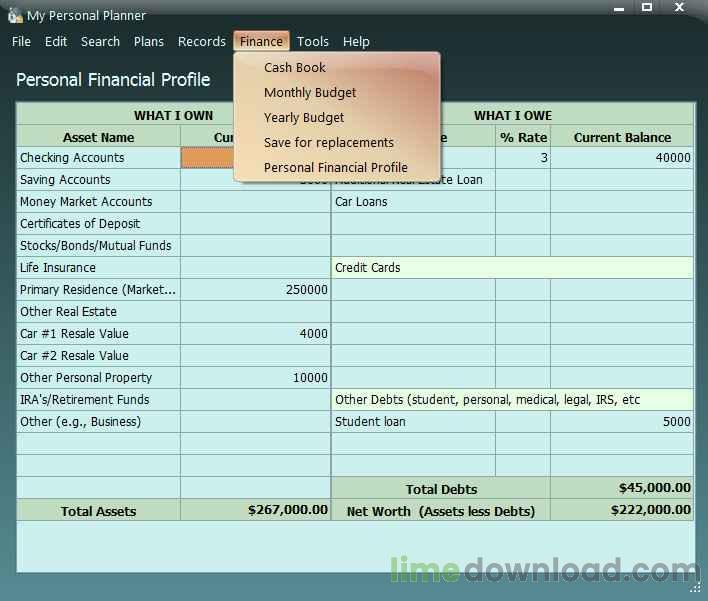Click the Saving Accounts asset row
Image resolution: width=708 pixels, height=601 pixels.
pos(98,180)
